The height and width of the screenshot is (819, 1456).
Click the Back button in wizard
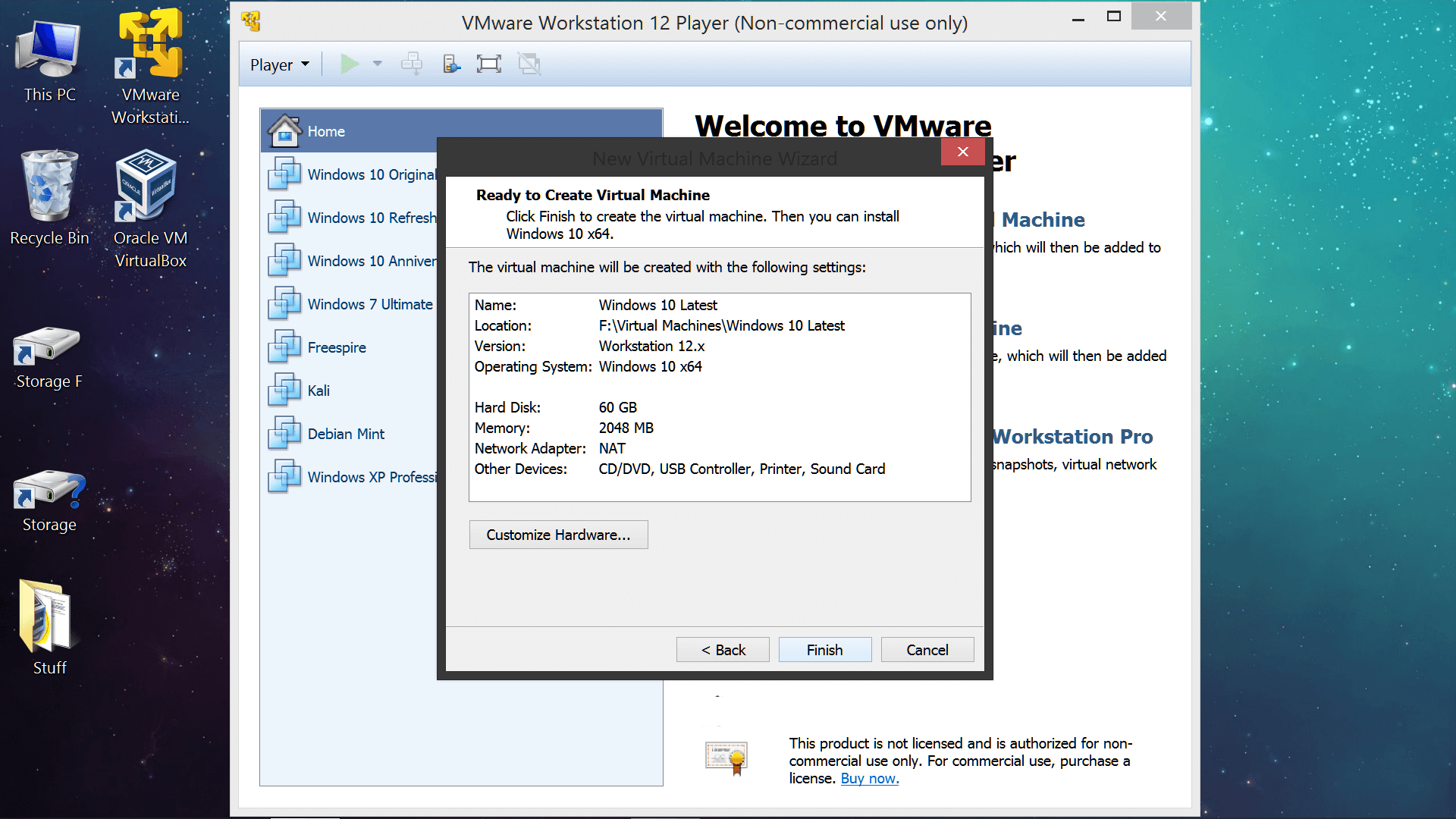pyautogui.click(x=723, y=650)
